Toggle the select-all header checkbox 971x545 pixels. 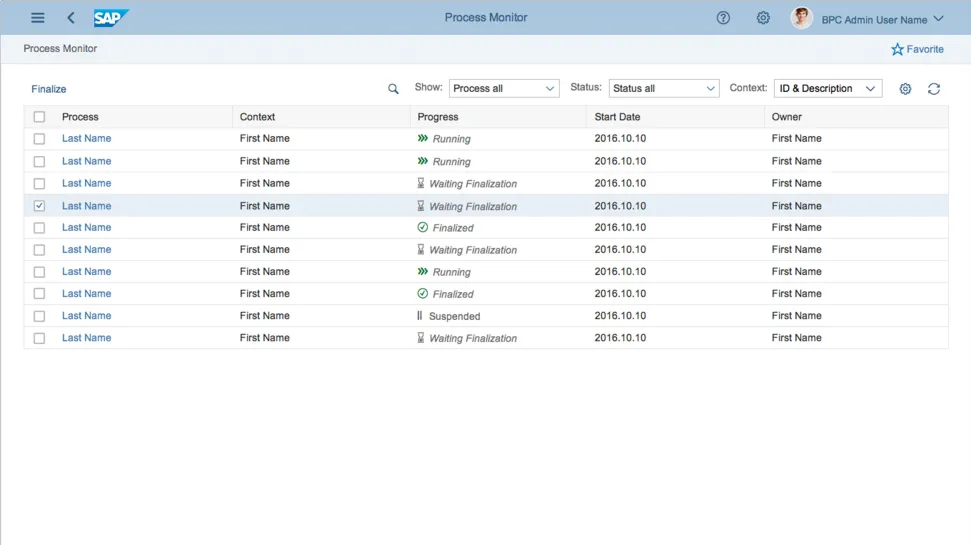click(39, 117)
